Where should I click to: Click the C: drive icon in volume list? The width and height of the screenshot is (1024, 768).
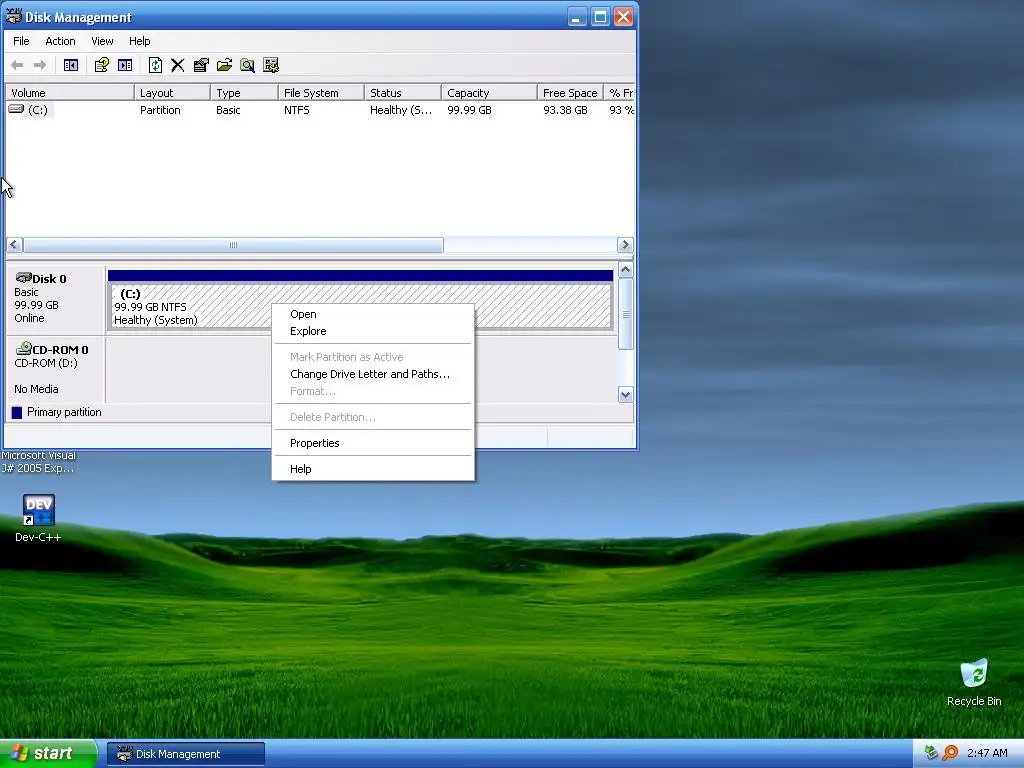click(16, 109)
